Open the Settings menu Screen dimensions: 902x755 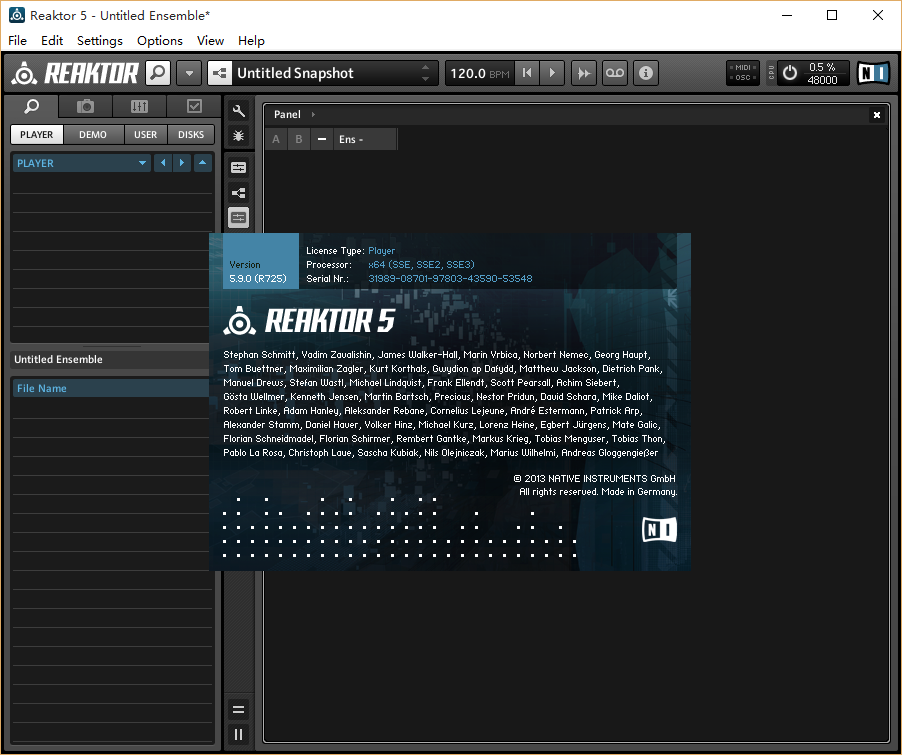pos(99,40)
